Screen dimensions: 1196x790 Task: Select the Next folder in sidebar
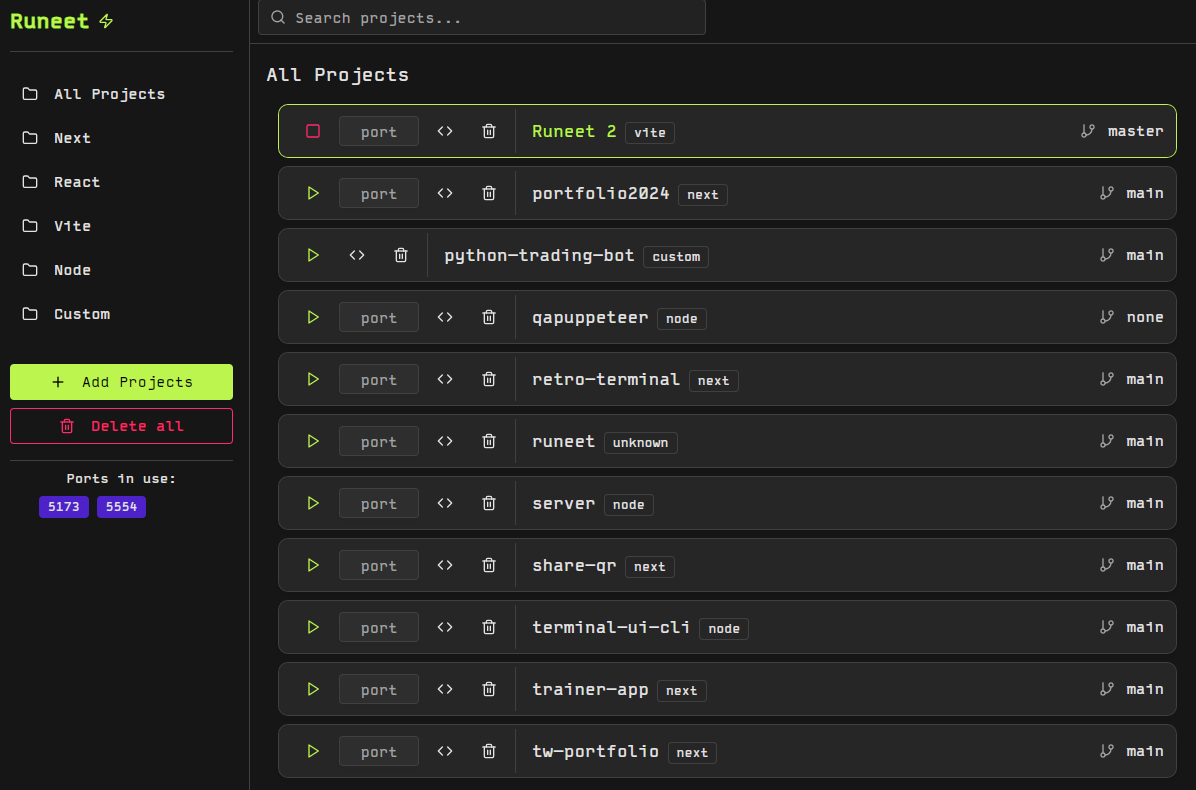[72, 138]
